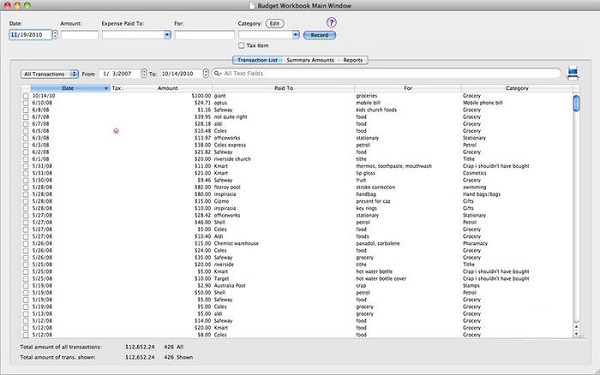Click the Date column sort arrow

(106, 88)
